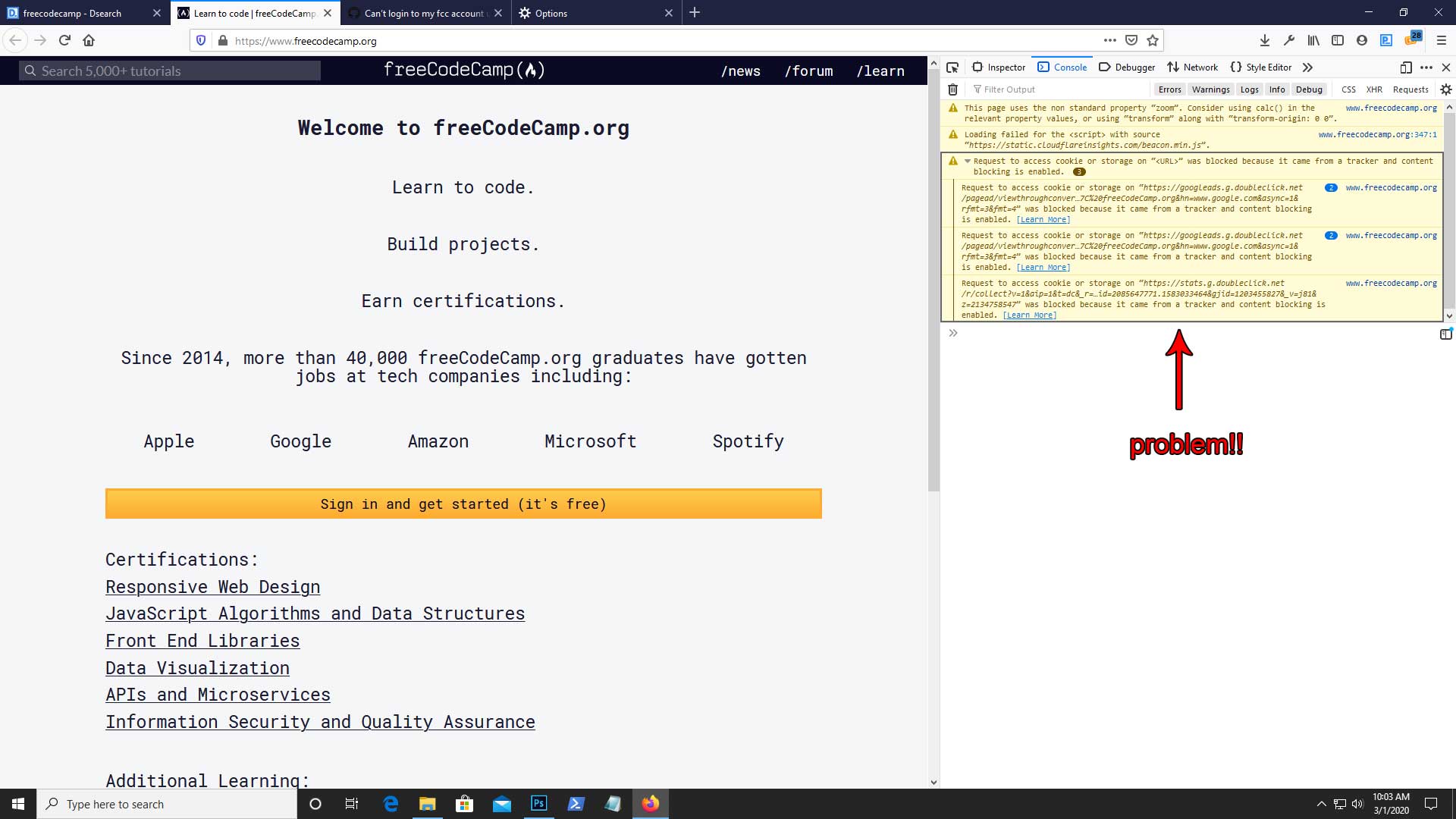The image size is (1456, 819).
Task: Bookmark this page with star icon
Action: (x=1153, y=41)
